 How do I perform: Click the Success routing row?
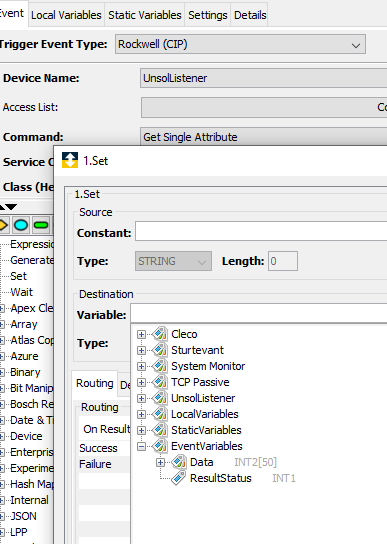[104, 448]
